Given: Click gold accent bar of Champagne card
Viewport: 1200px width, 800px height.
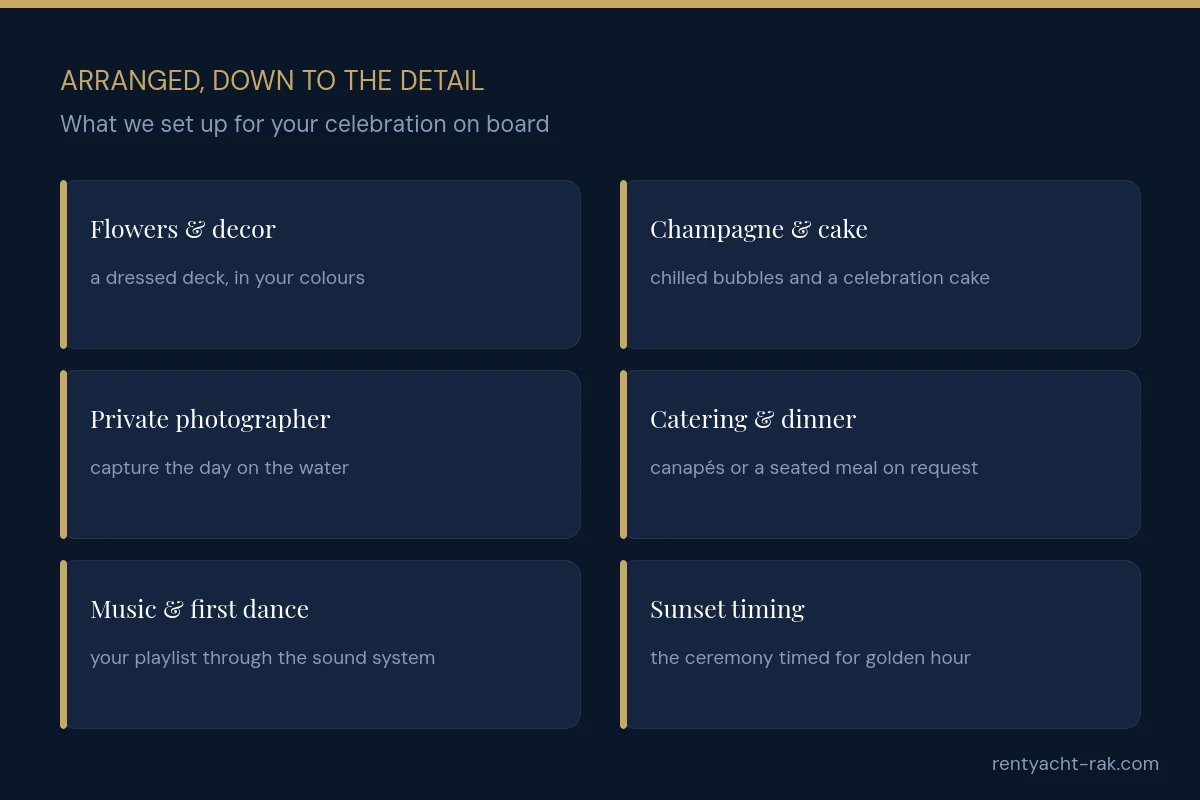Looking at the screenshot, I should pos(623,264).
